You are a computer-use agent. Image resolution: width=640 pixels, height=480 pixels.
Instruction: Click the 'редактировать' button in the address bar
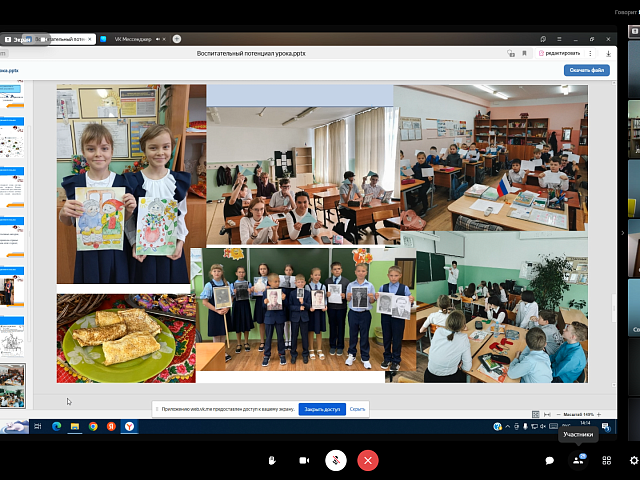(560, 53)
